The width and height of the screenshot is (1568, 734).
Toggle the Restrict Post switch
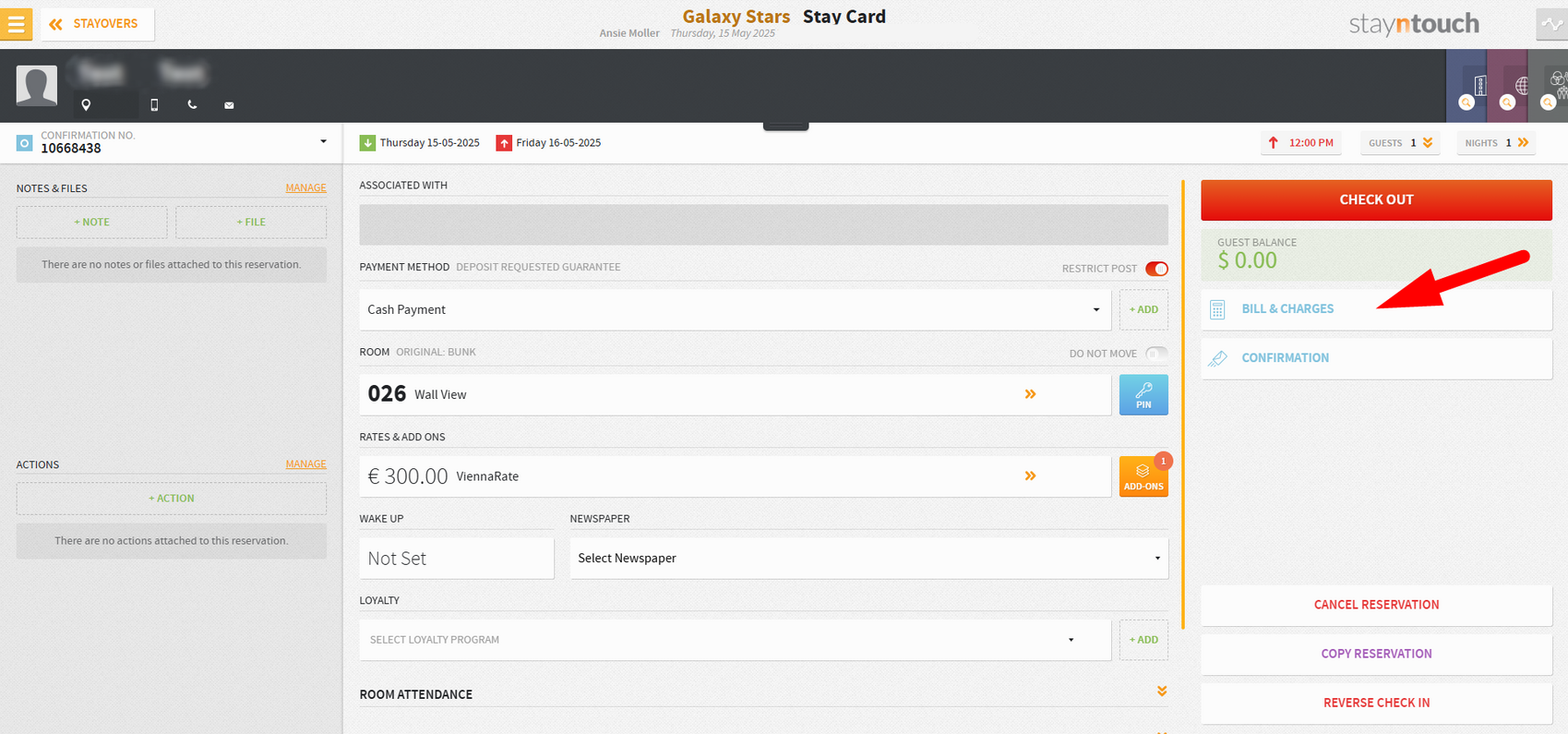coord(1156,269)
